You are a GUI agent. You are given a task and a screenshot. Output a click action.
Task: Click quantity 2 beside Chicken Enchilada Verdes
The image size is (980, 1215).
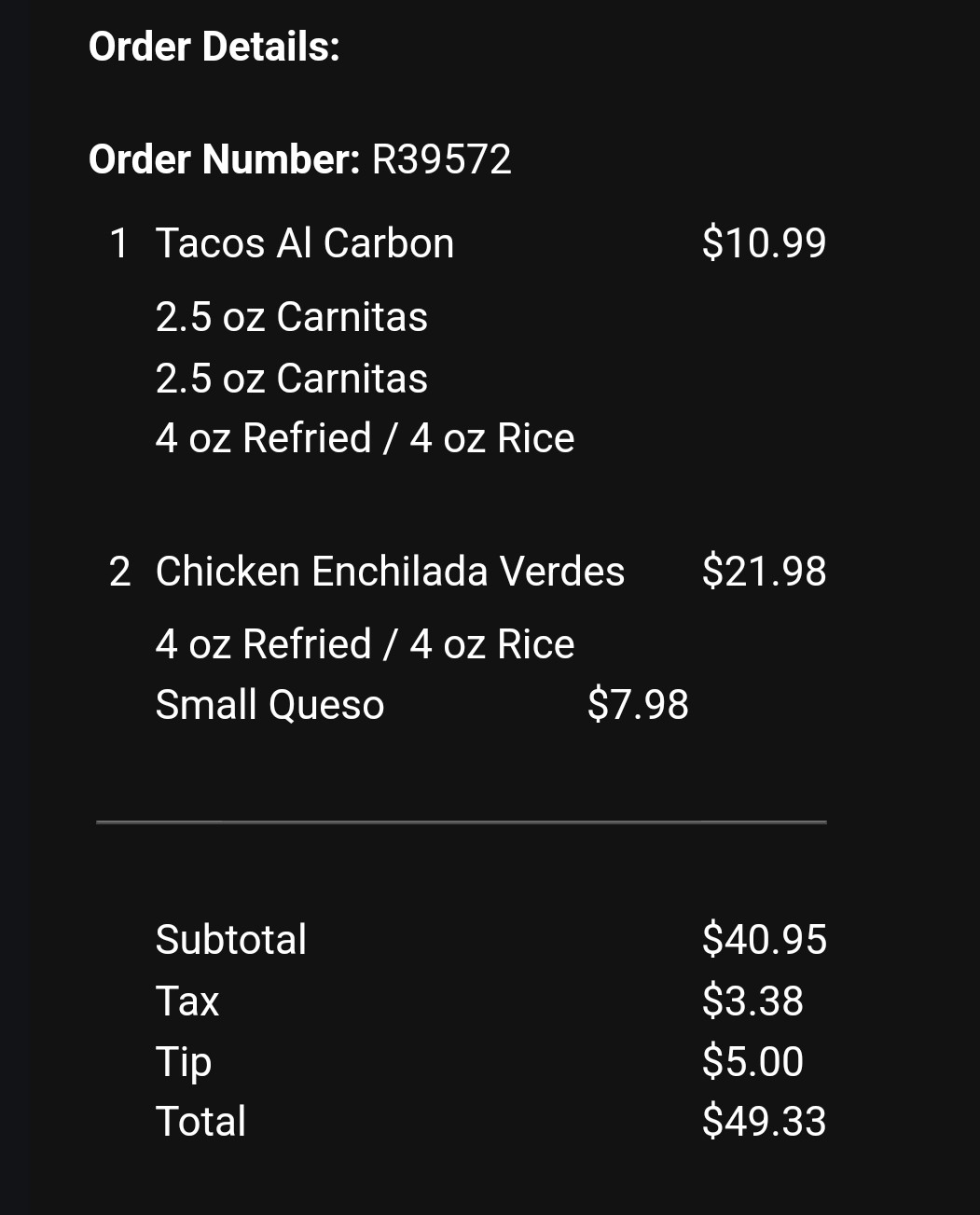click(x=119, y=572)
